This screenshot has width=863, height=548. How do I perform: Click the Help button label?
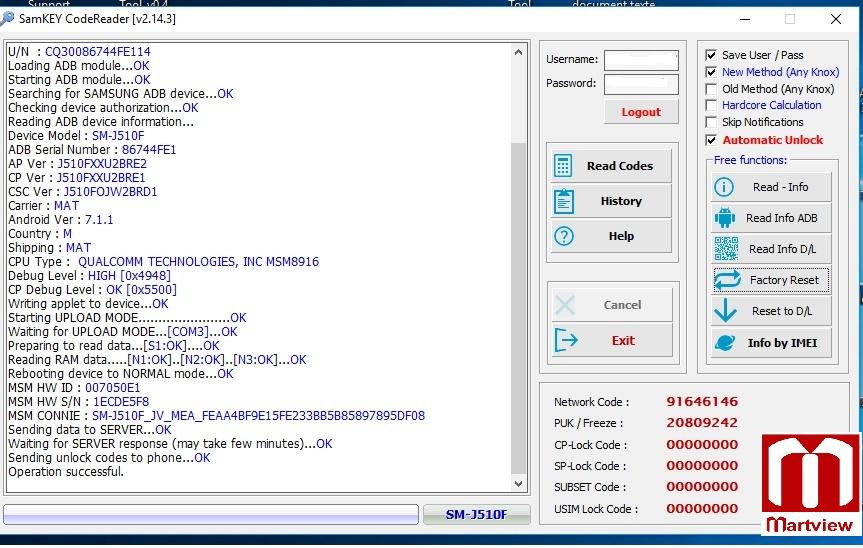(x=621, y=236)
